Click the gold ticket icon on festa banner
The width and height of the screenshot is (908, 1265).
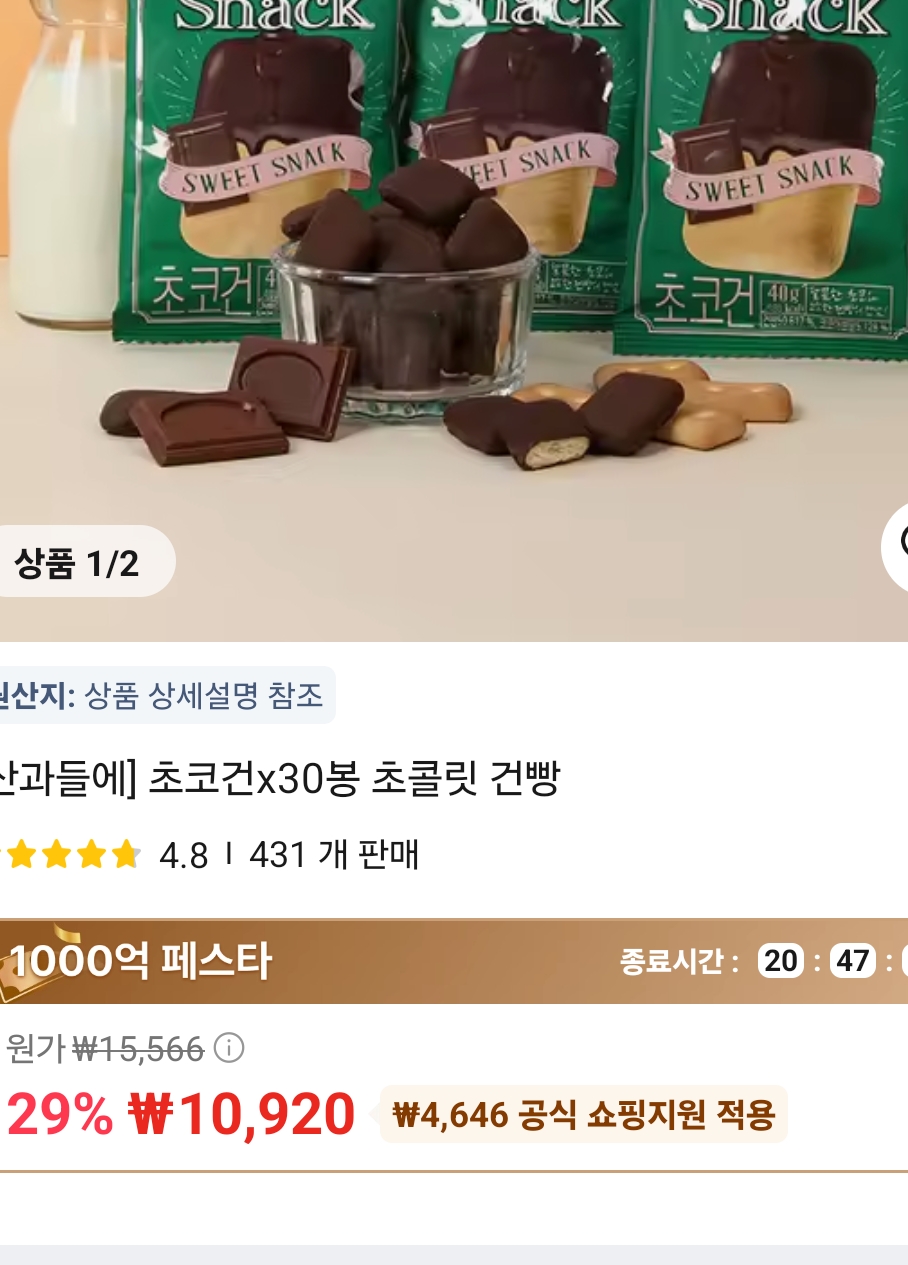coord(27,961)
